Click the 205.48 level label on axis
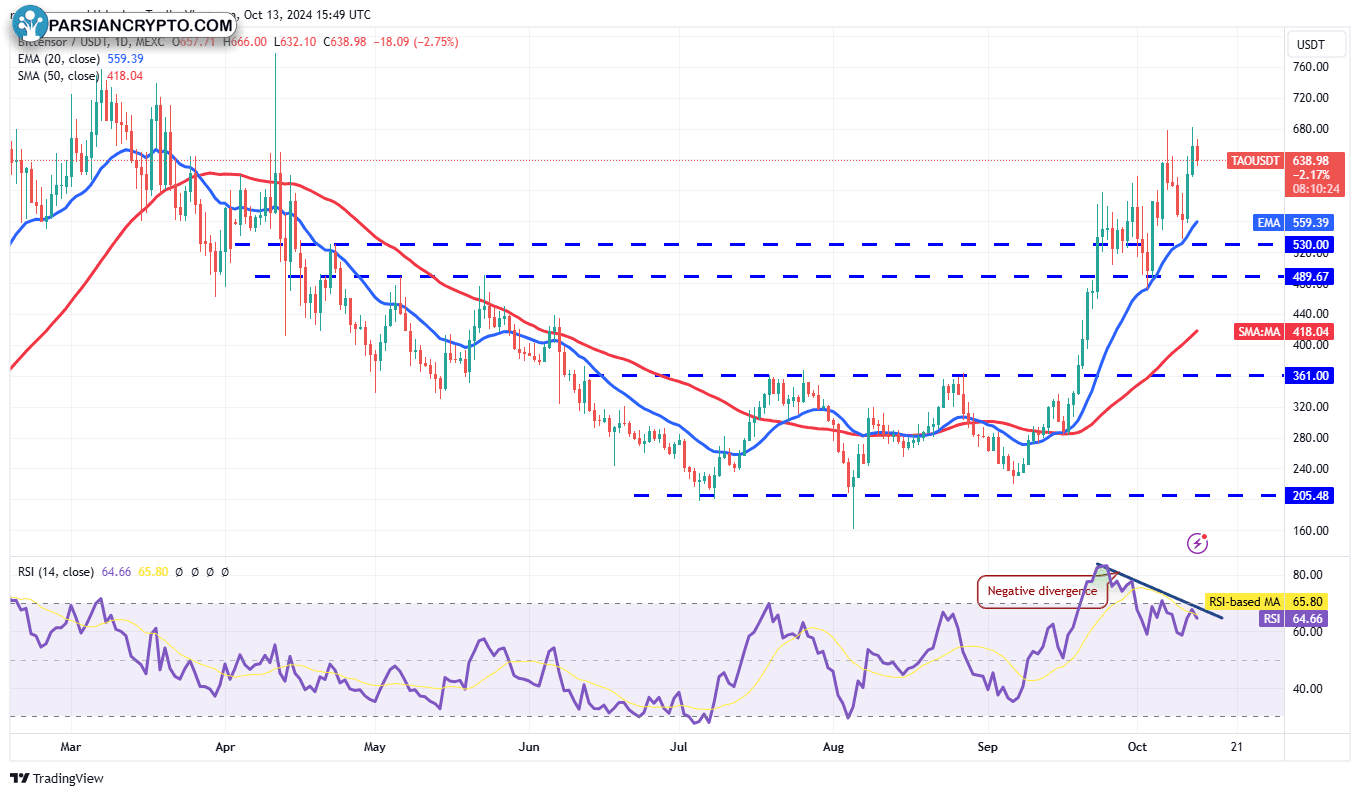Viewport: 1360px width, 796px height. tap(1311, 496)
